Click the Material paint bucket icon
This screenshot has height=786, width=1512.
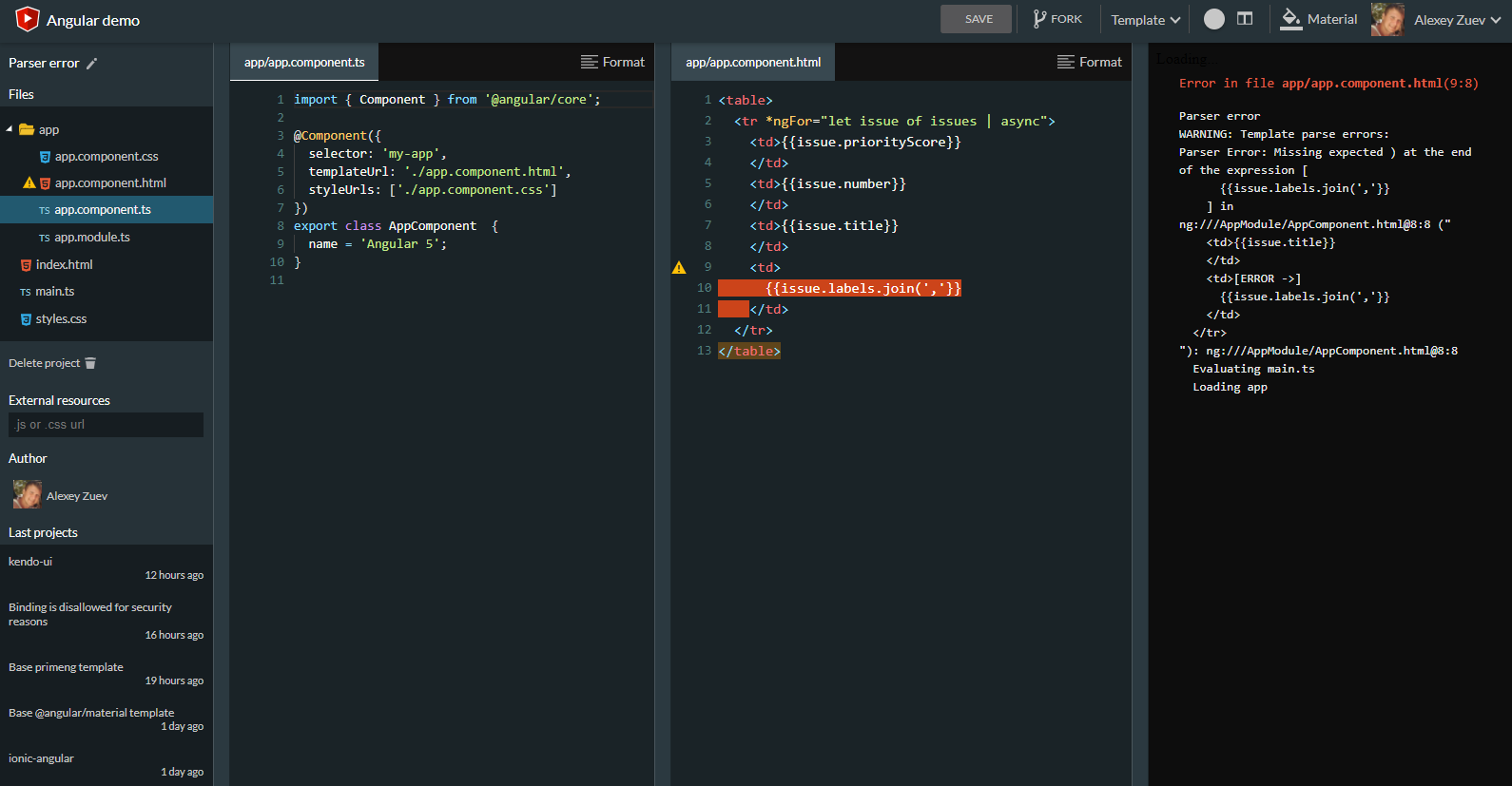(1290, 19)
